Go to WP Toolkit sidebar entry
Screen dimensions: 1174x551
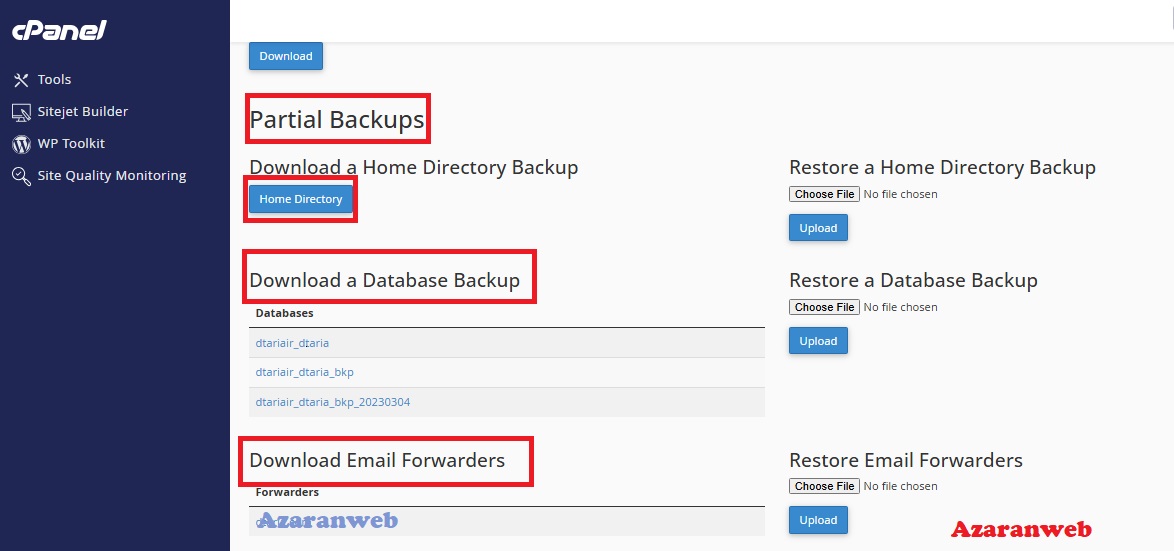coord(71,143)
